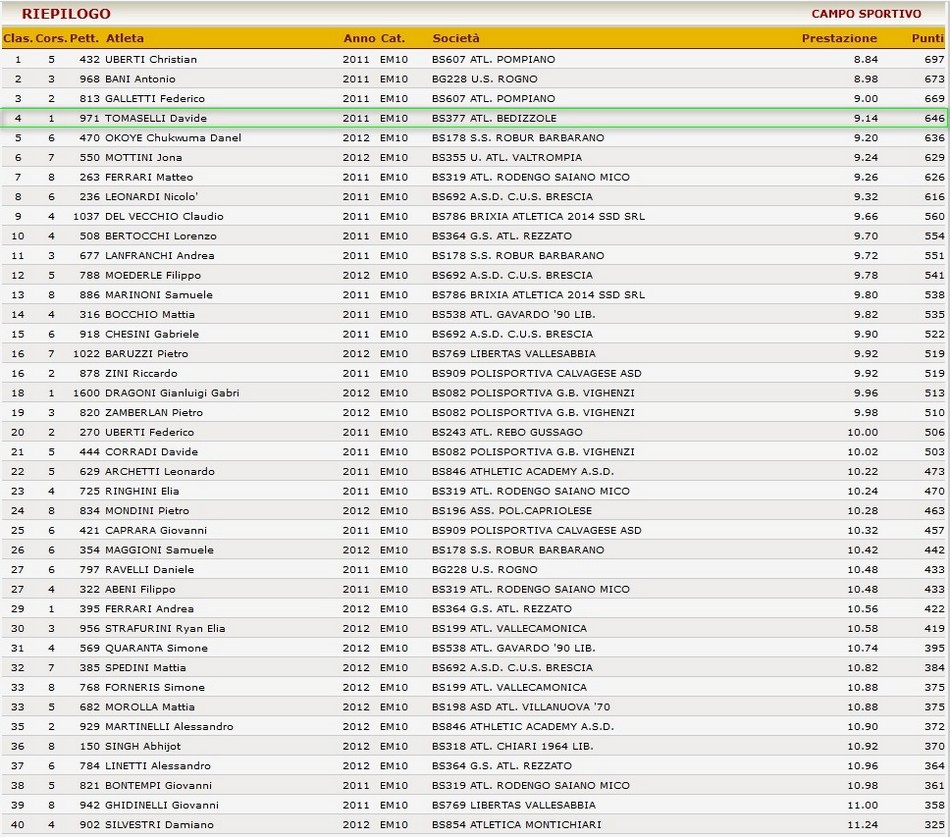950x837 pixels.
Task: Click society BS854 ATLETICA MONTICHIARI
Action: 517,824
